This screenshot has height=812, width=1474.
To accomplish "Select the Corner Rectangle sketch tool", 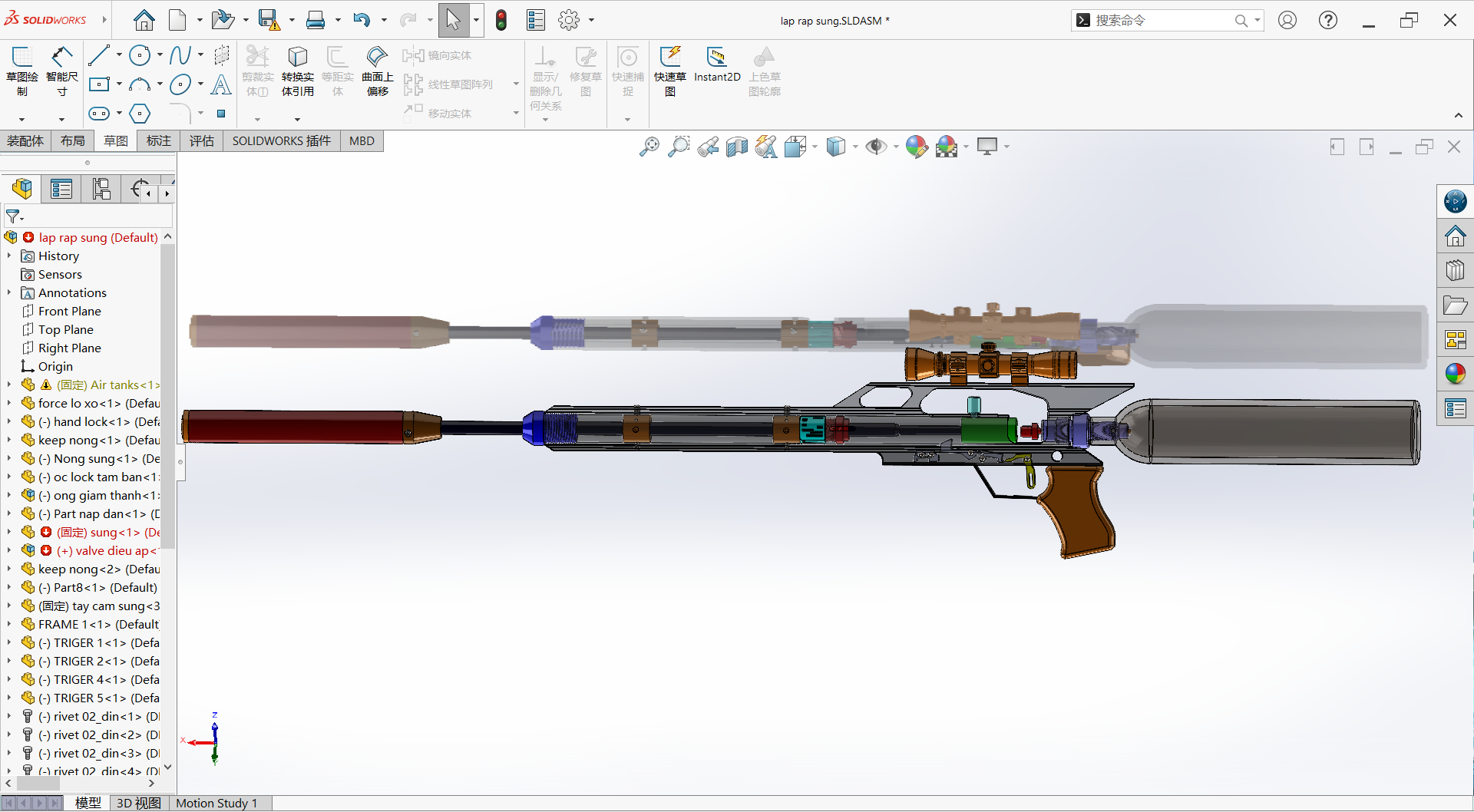I will click(99, 84).
